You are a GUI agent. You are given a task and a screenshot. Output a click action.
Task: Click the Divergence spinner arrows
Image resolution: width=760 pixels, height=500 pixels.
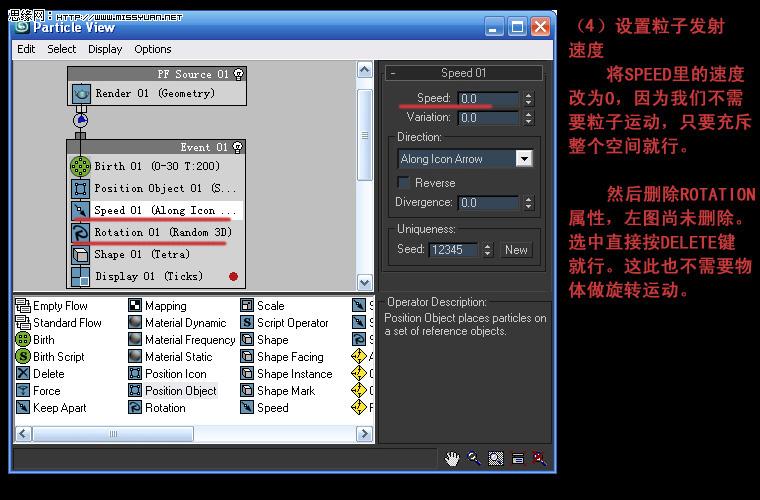point(528,203)
